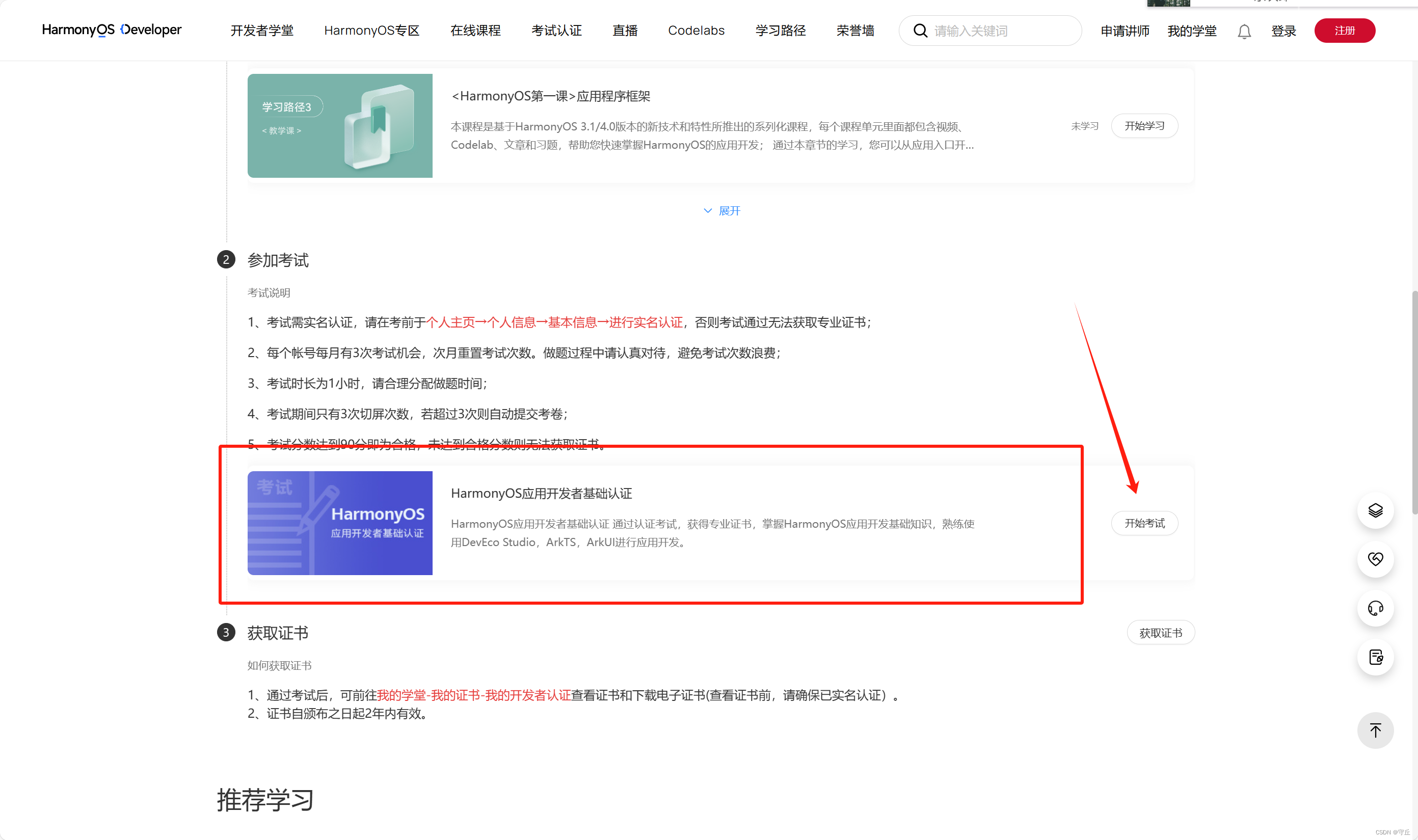Click the <HarmonyOS第一课>应用程序框架 course title
1418x840 pixels.
pos(551,96)
